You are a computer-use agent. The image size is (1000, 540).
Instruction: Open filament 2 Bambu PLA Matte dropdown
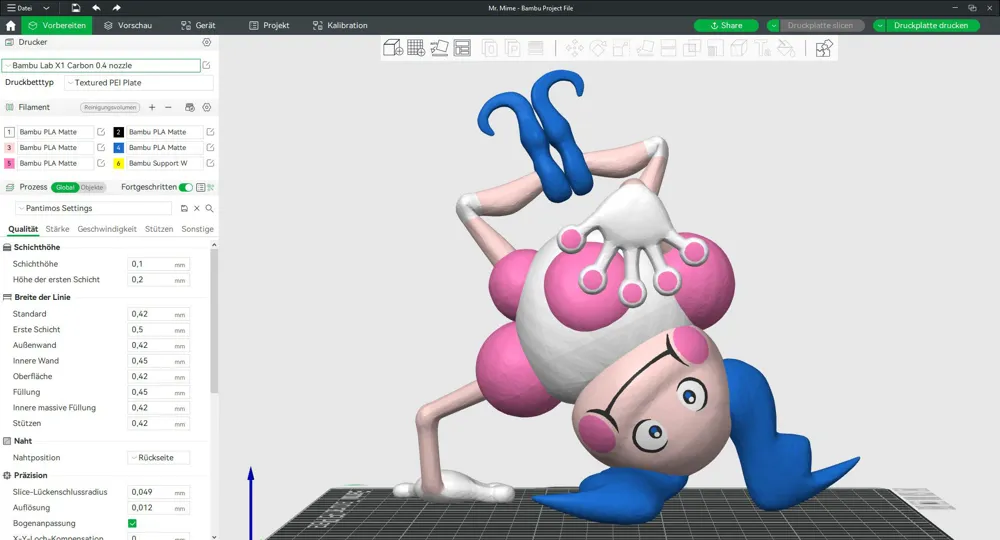point(164,132)
